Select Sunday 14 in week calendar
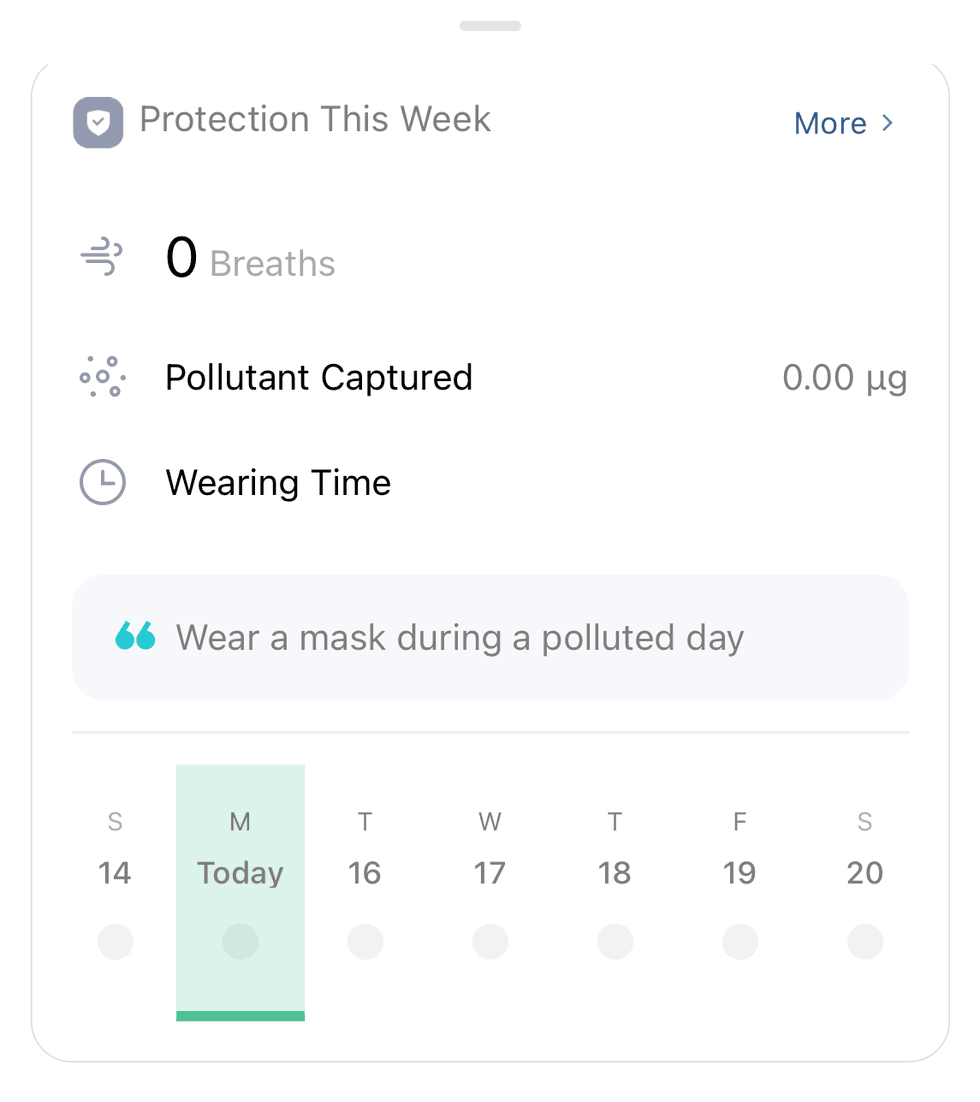Screen dimensions: 980x1102 (115, 873)
